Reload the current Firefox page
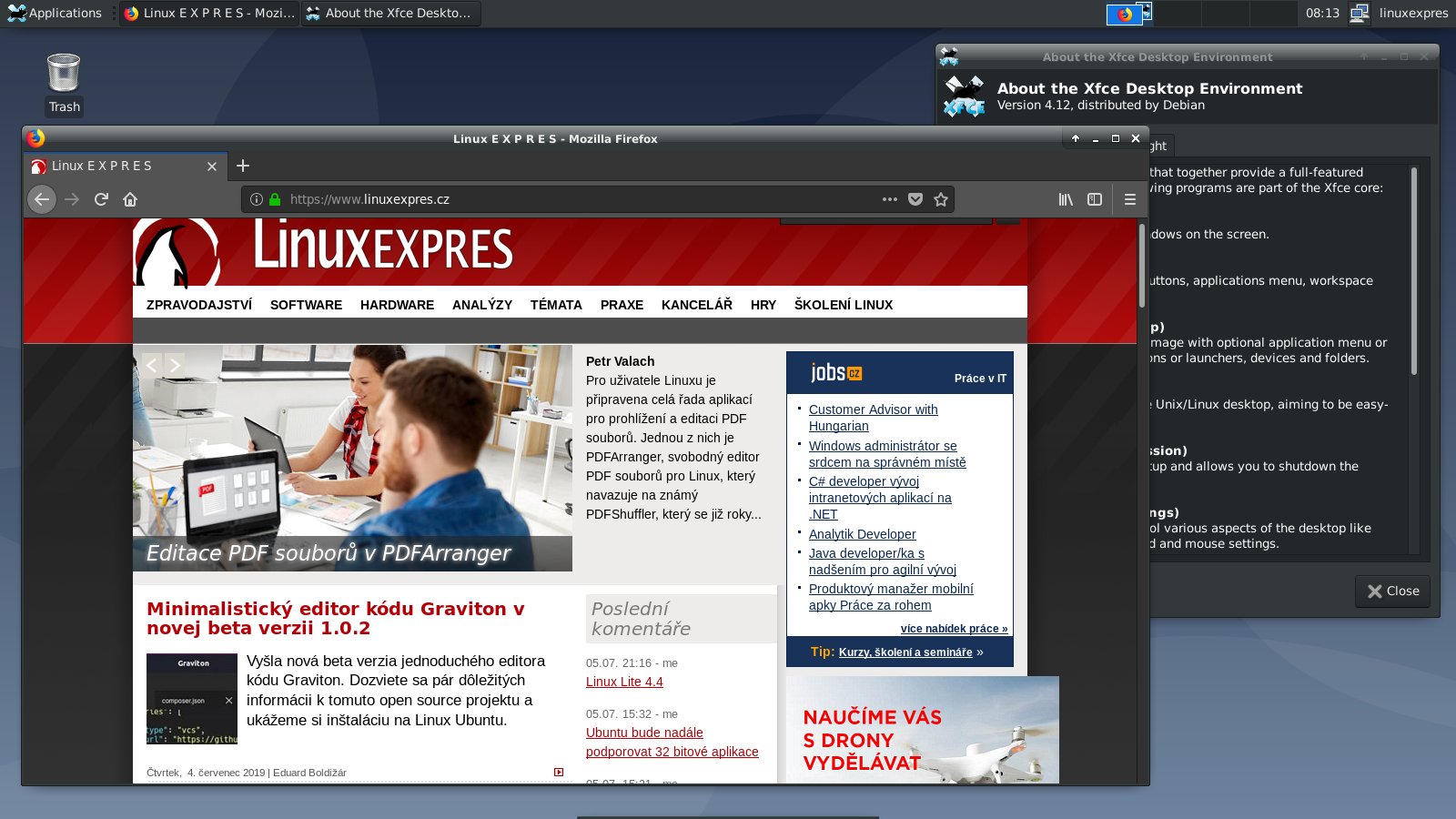1456x819 pixels. click(x=101, y=199)
